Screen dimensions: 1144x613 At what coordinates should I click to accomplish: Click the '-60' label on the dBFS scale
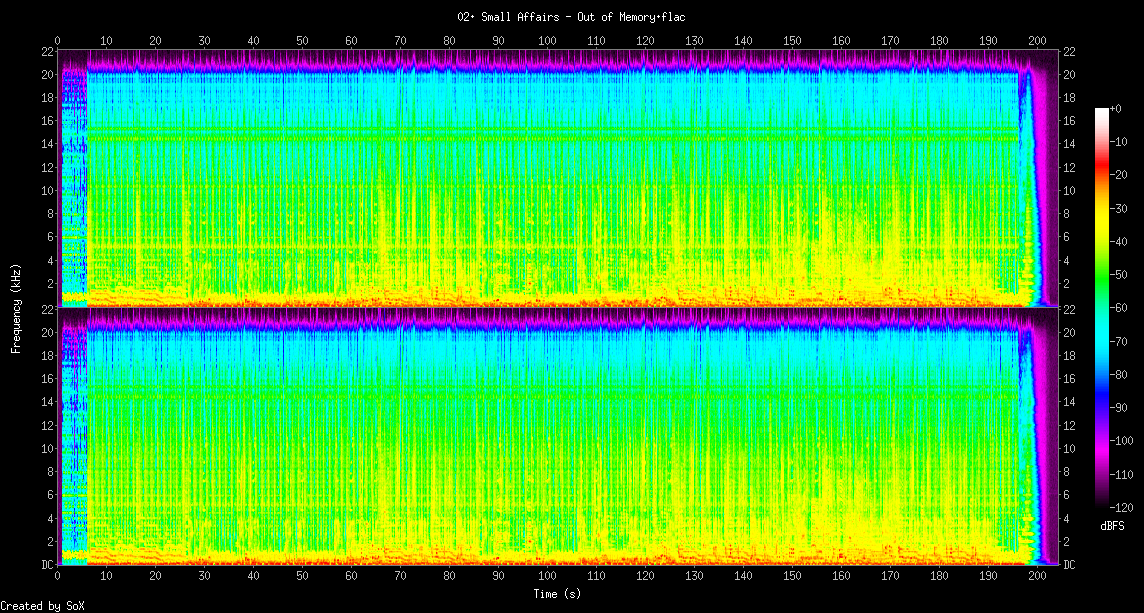pyautogui.click(x=1119, y=307)
